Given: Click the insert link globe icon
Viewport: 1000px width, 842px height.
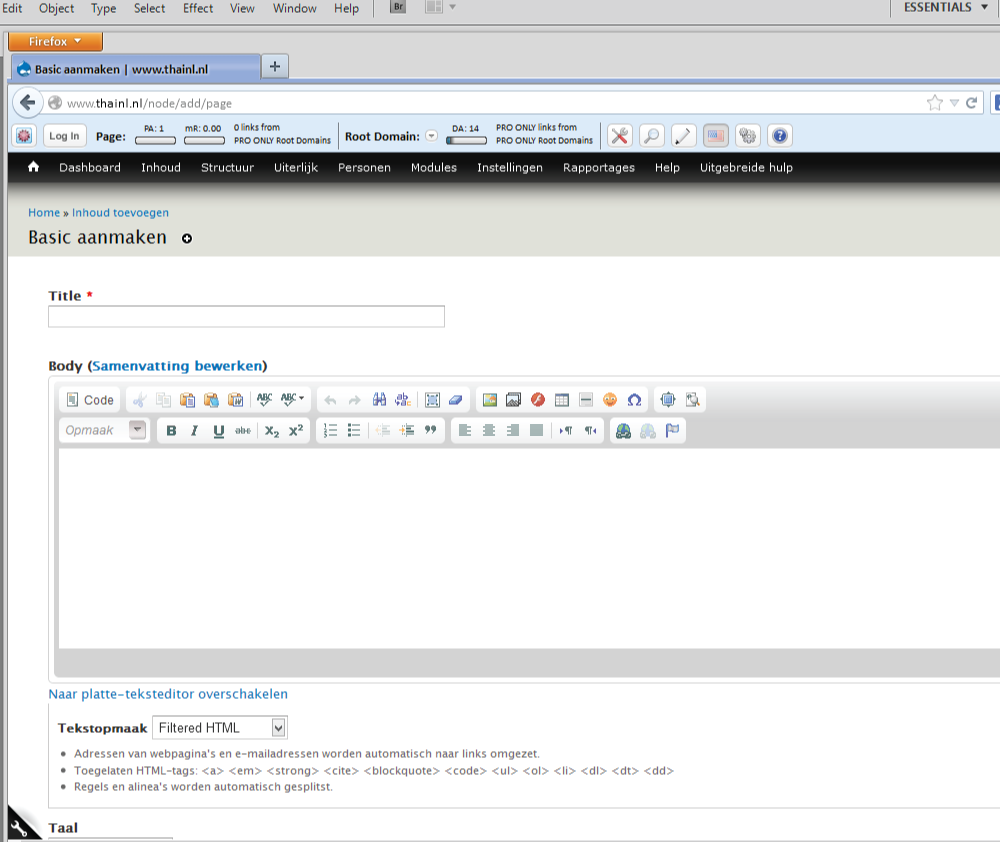Looking at the screenshot, I should click(623, 431).
